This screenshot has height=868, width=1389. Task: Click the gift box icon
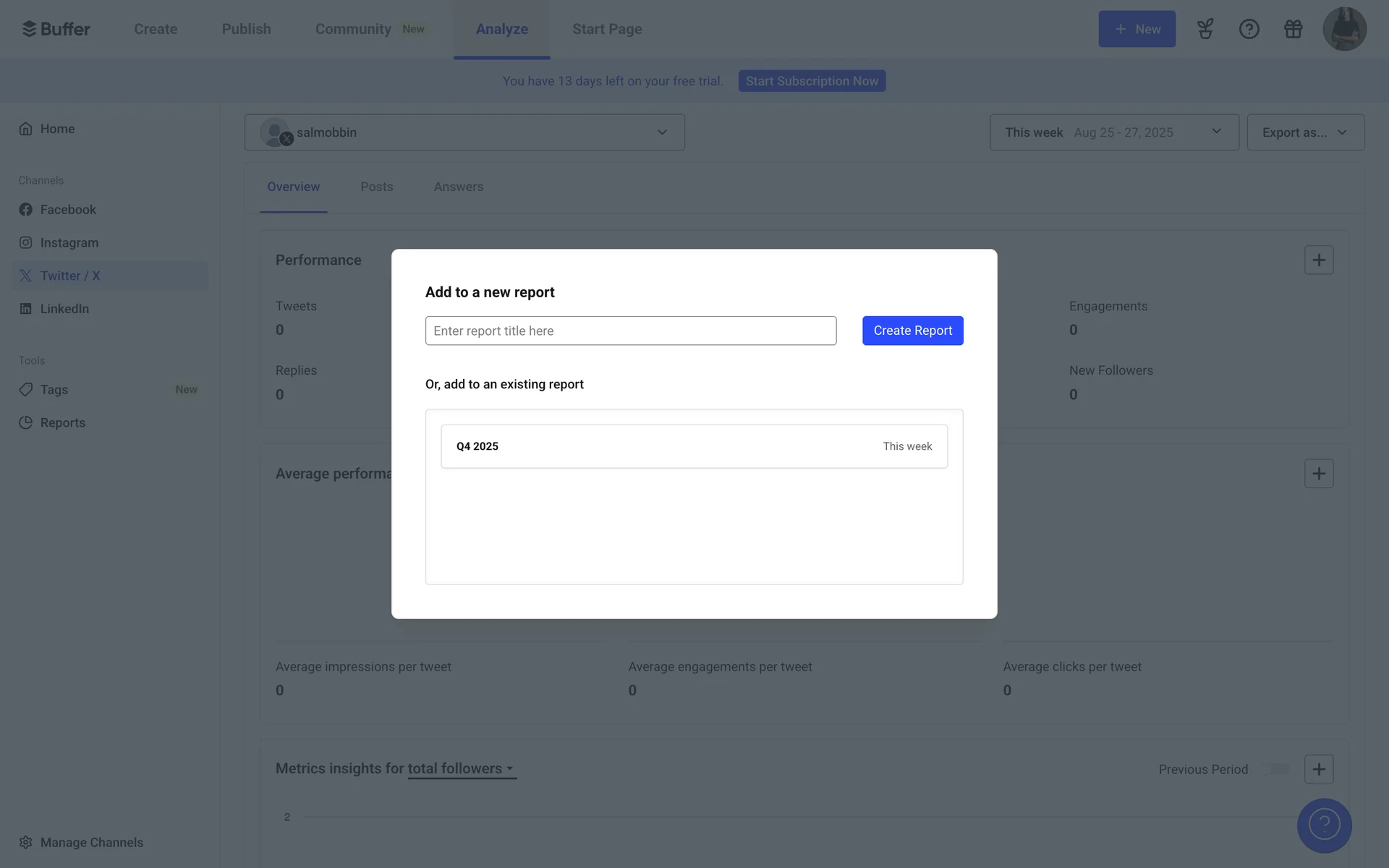click(1293, 29)
